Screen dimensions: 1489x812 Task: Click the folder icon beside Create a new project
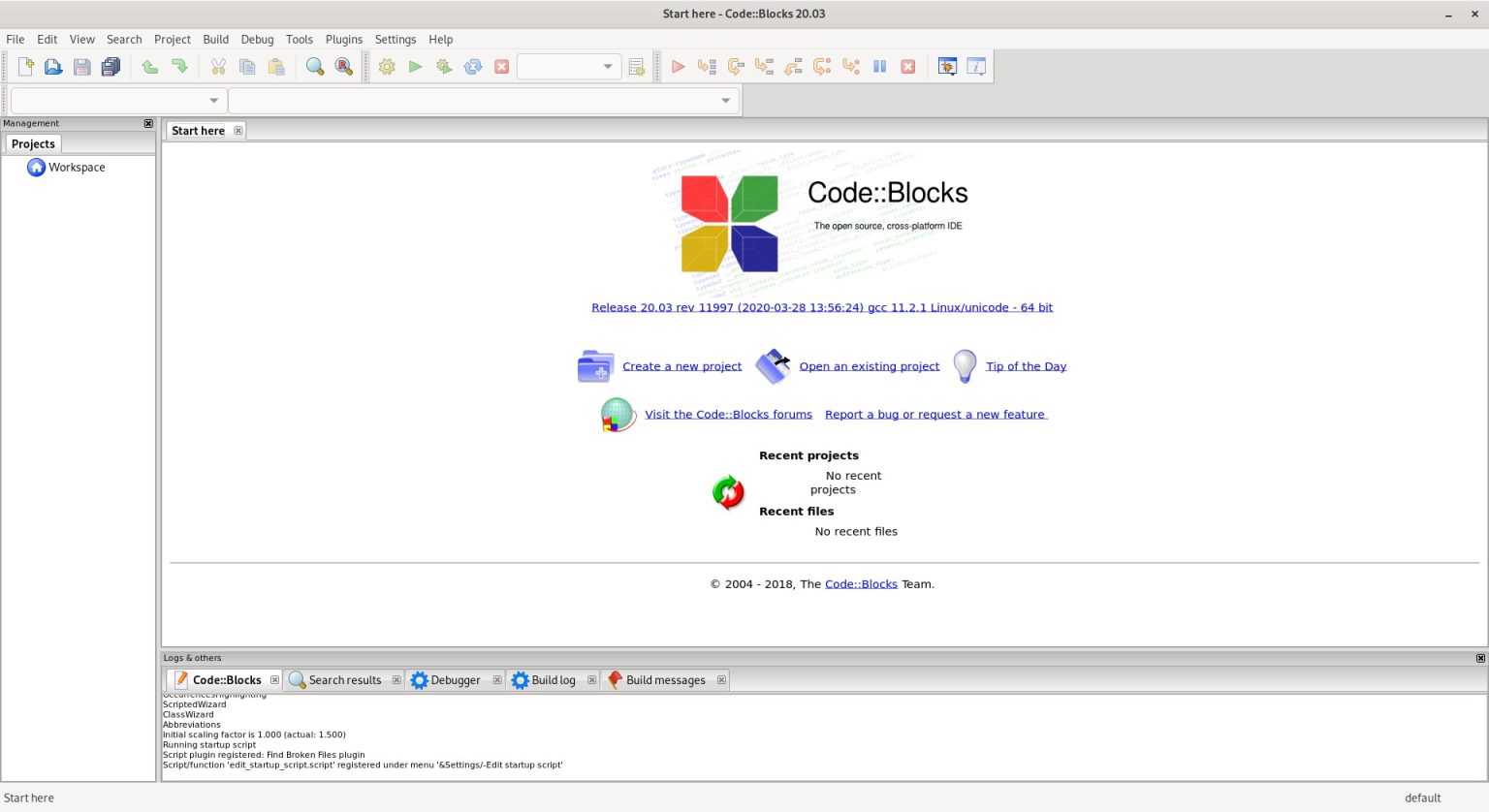pyautogui.click(x=595, y=366)
